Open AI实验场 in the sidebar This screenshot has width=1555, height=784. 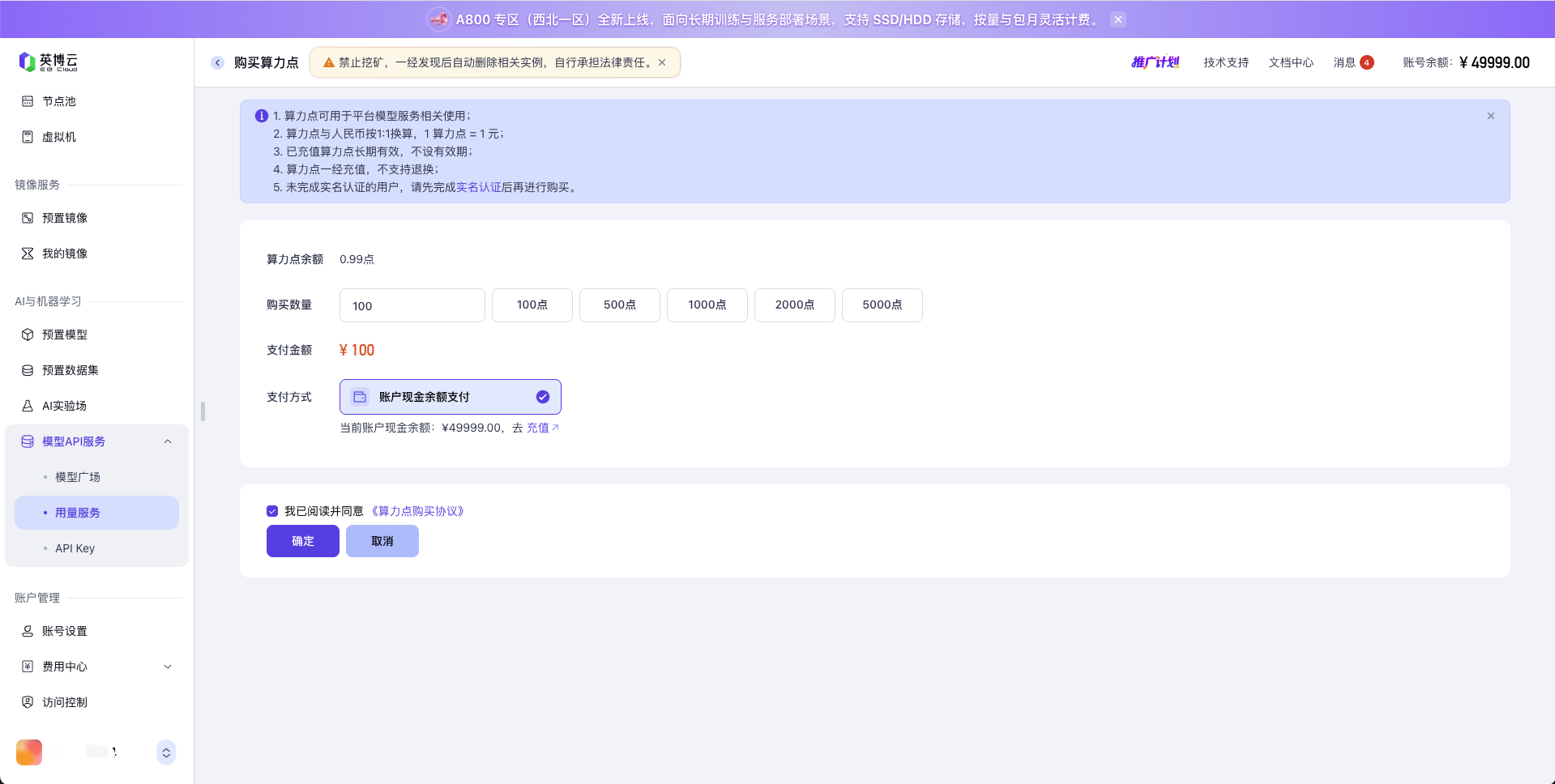[64, 406]
